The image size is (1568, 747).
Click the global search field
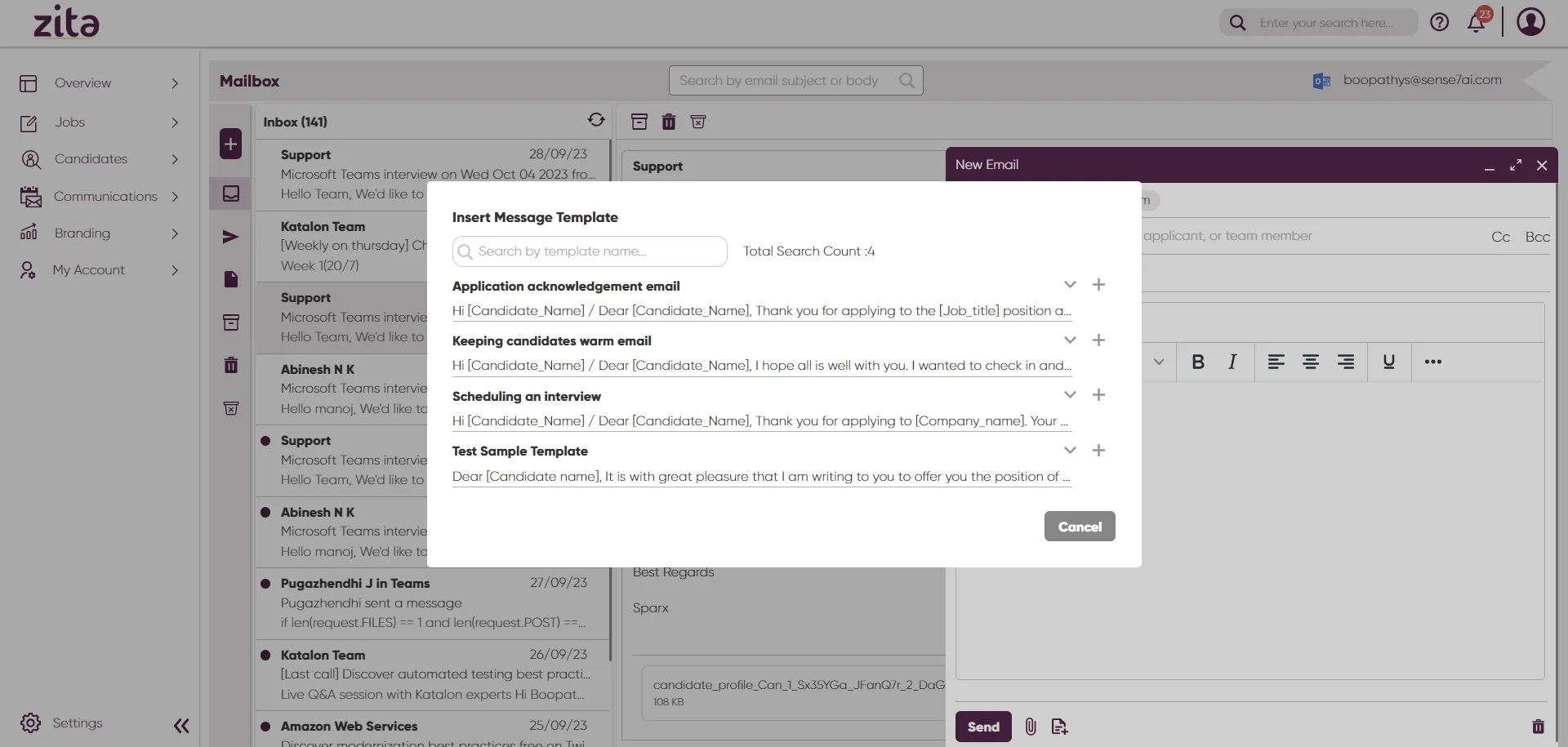[1319, 23]
